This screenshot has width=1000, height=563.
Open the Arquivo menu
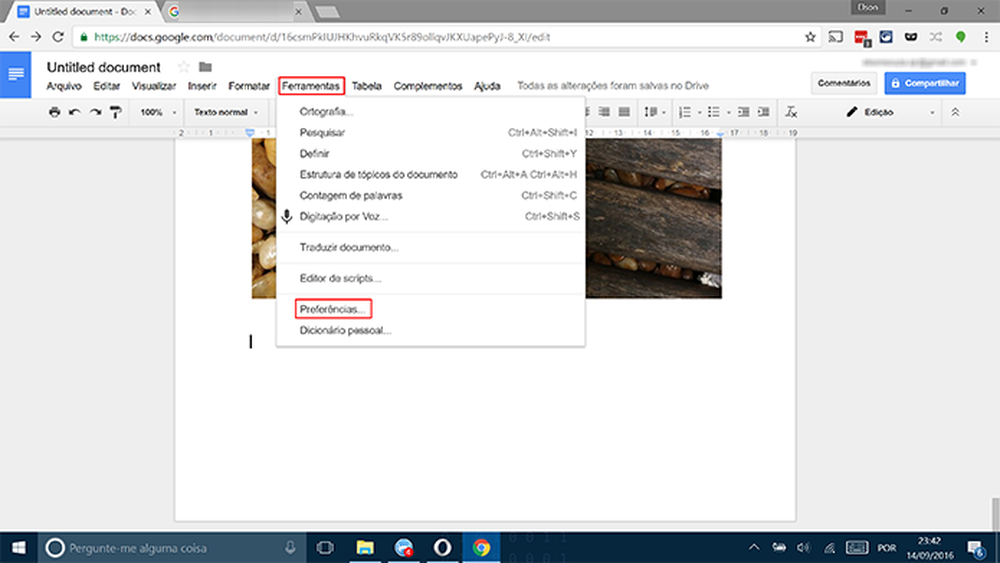[64, 86]
